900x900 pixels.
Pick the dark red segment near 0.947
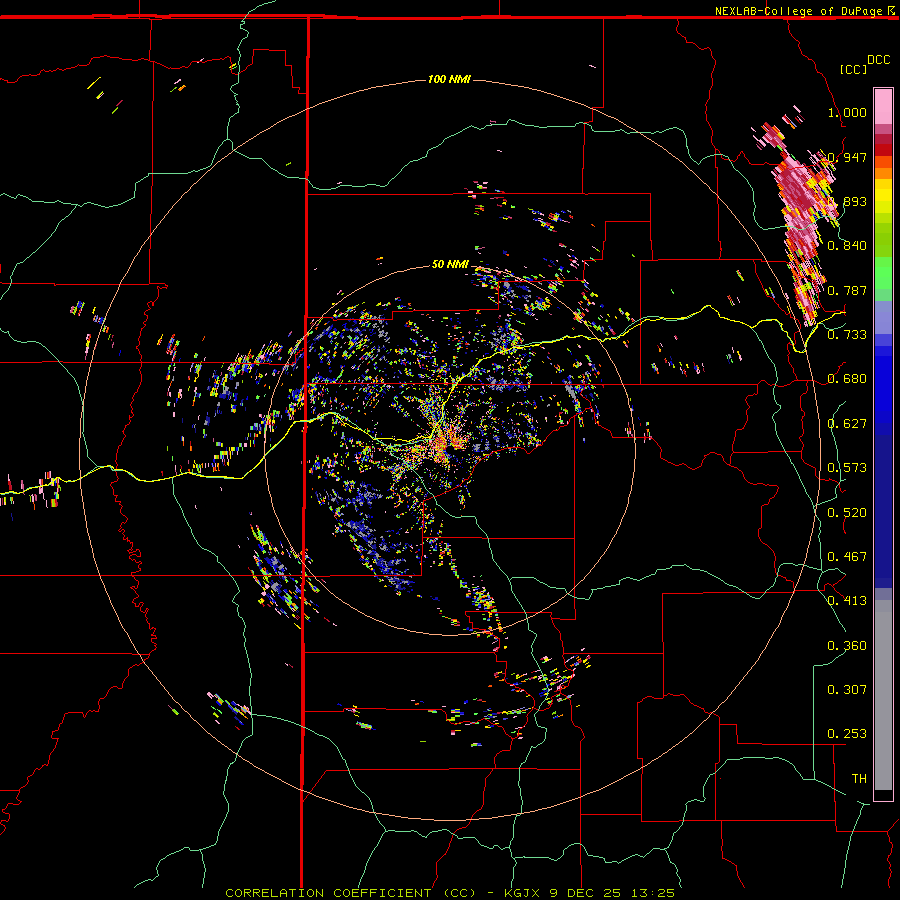click(x=883, y=149)
